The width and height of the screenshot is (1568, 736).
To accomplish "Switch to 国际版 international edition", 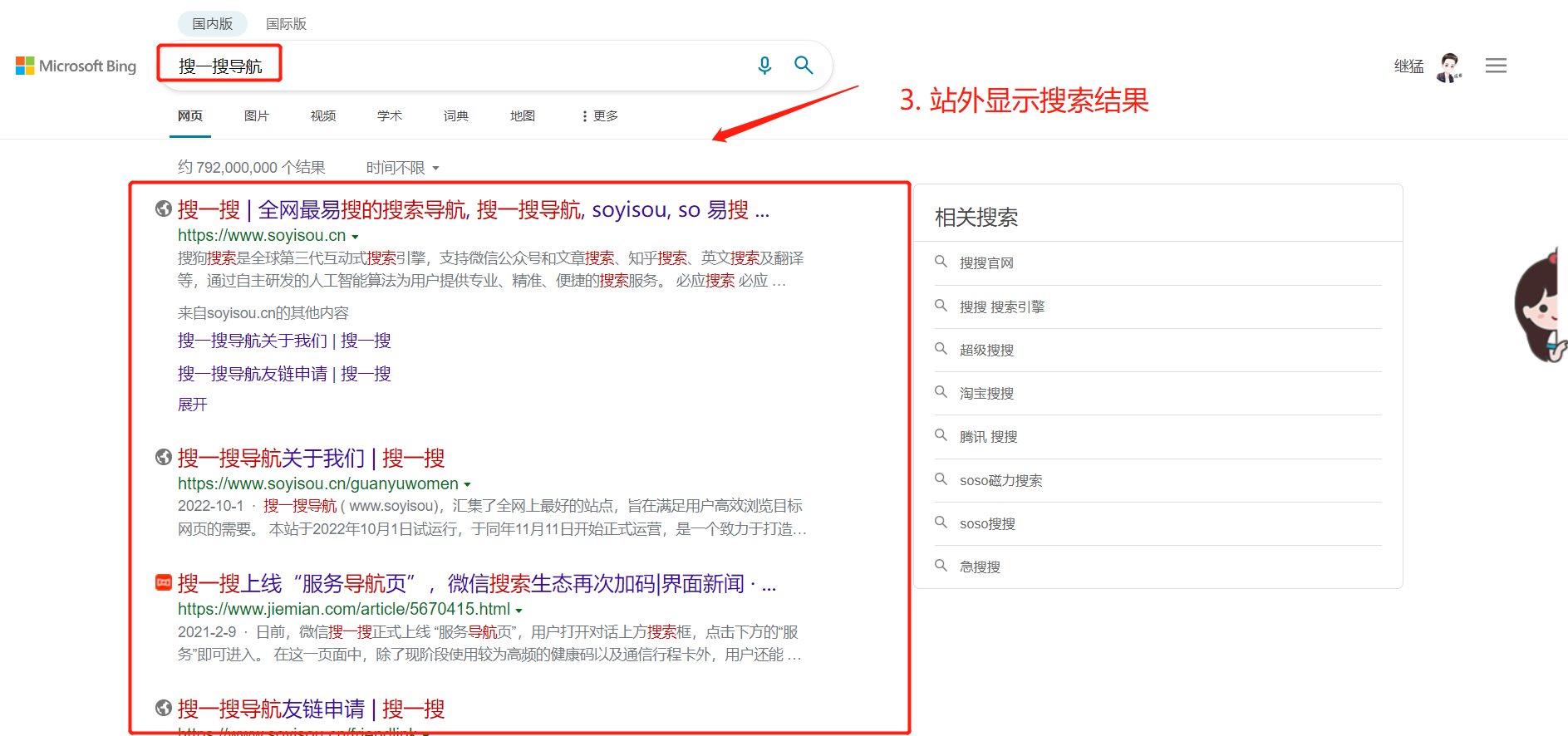I will [286, 23].
